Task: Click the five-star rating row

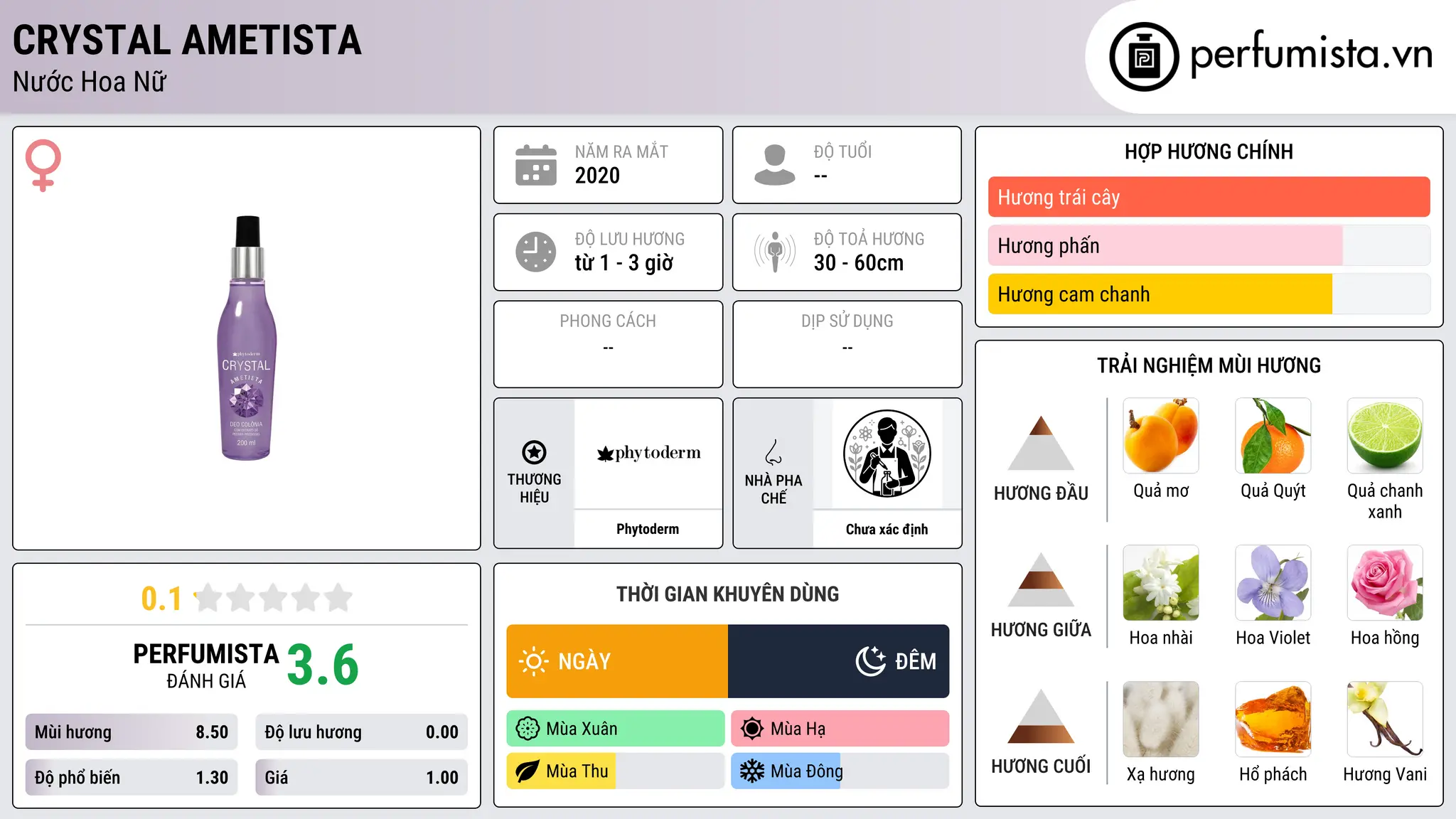Action: [273, 598]
